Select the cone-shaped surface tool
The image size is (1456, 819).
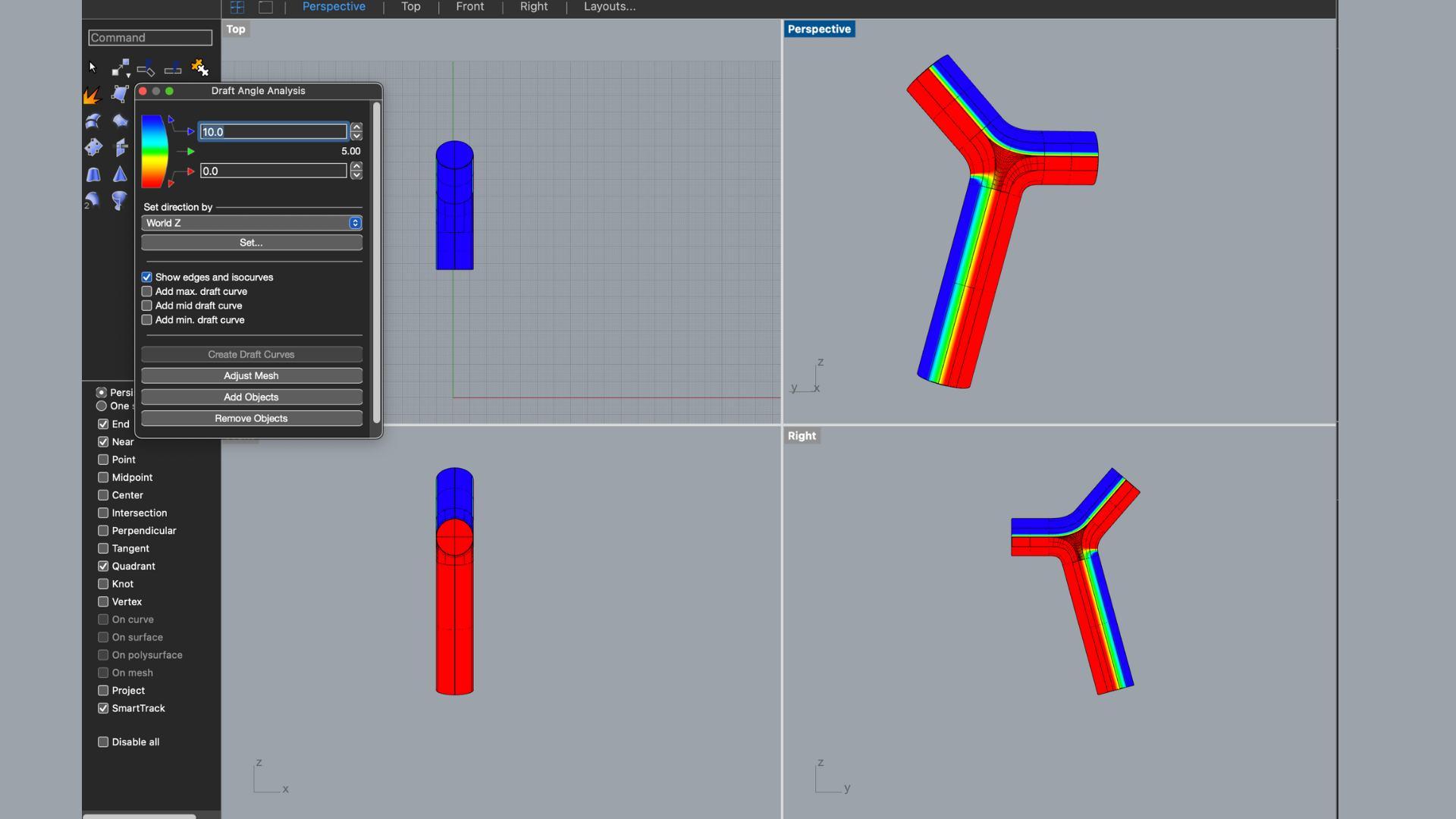pyautogui.click(x=120, y=174)
